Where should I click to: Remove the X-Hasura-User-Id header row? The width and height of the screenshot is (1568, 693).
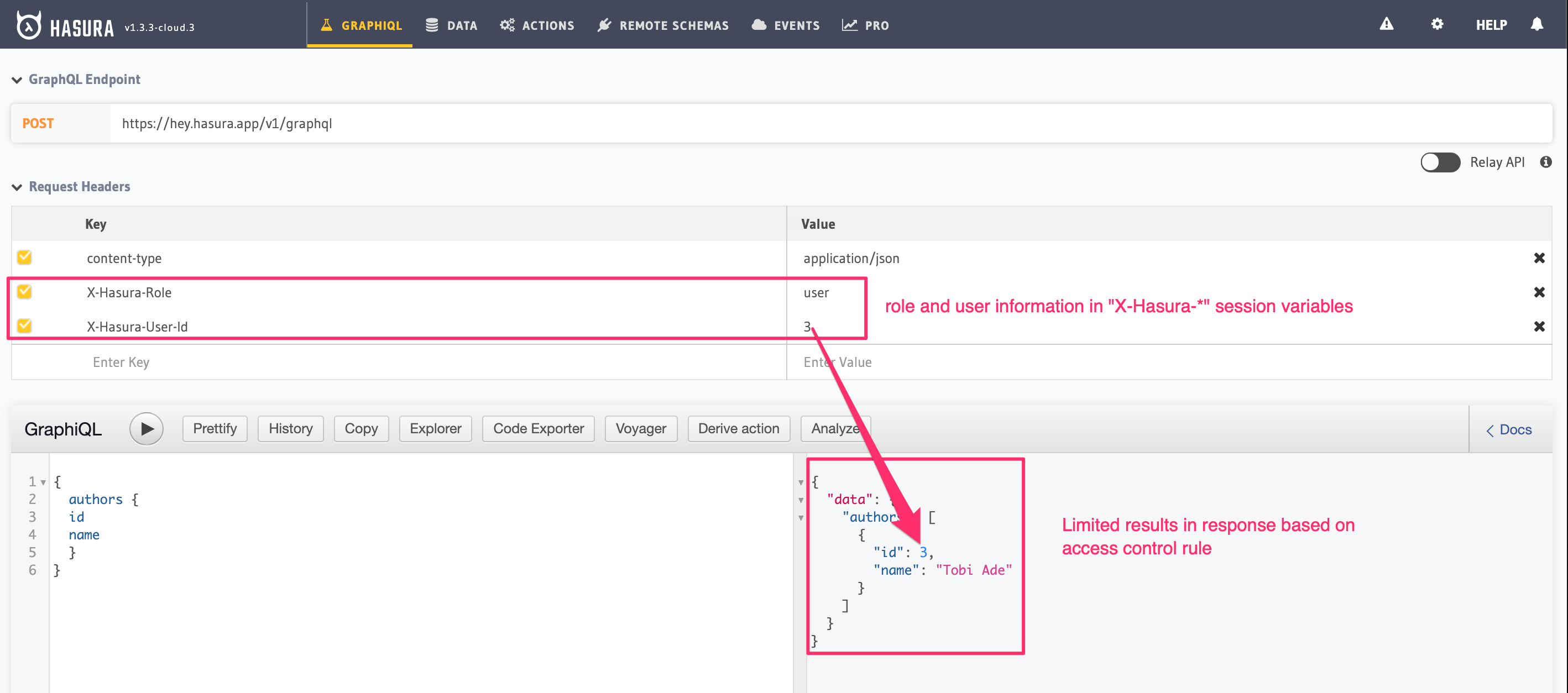click(x=1539, y=327)
